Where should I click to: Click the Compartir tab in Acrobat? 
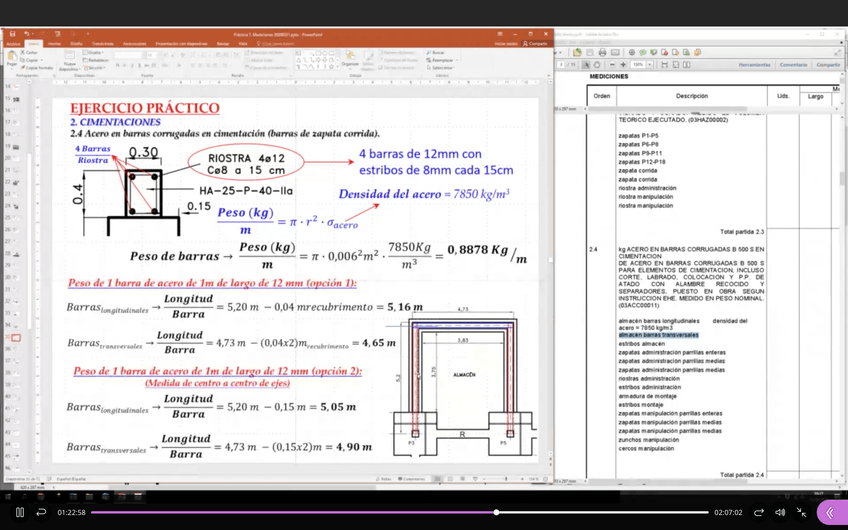point(828,65)
